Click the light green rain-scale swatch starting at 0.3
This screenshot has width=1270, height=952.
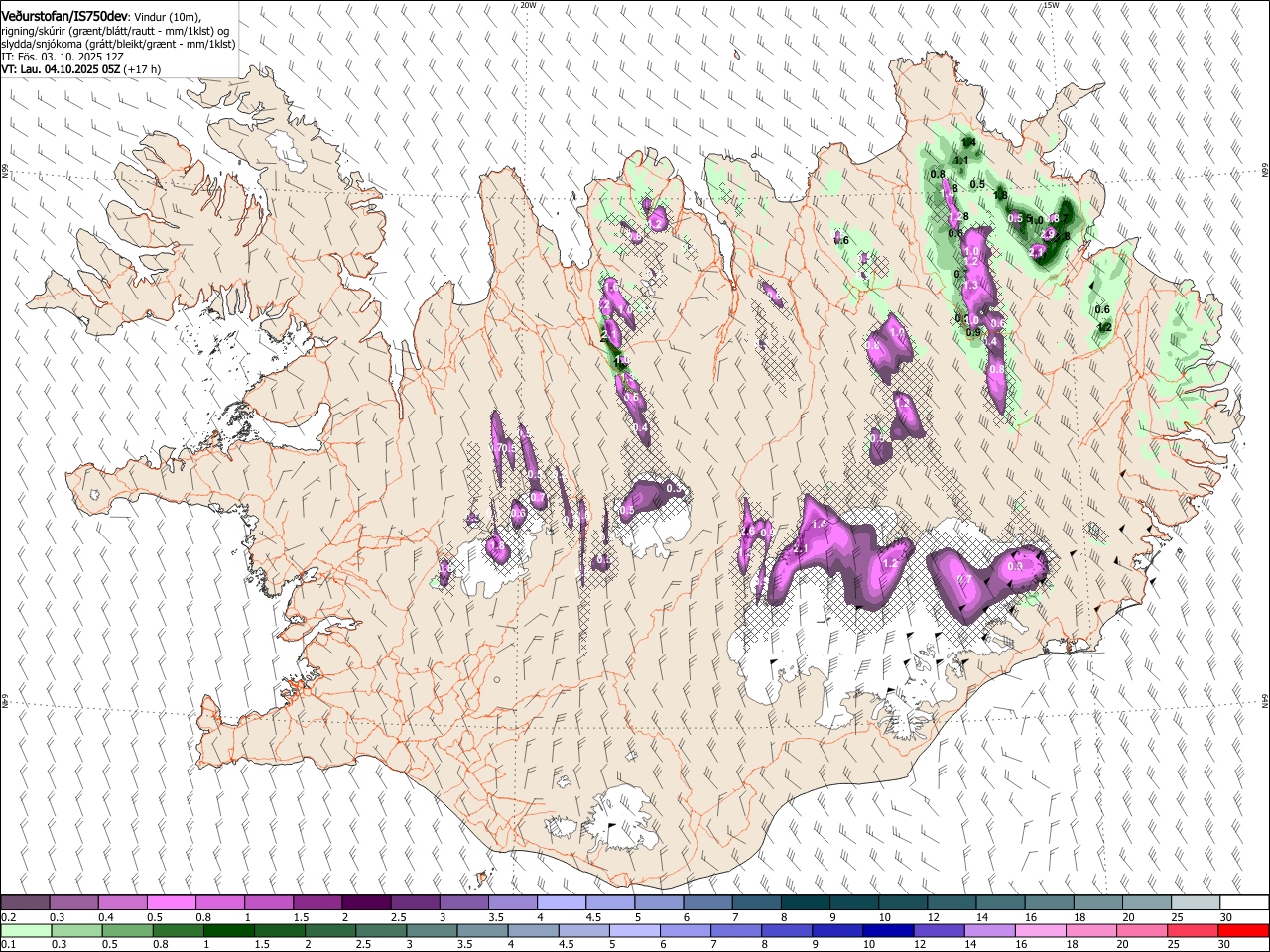pos(75,931)
